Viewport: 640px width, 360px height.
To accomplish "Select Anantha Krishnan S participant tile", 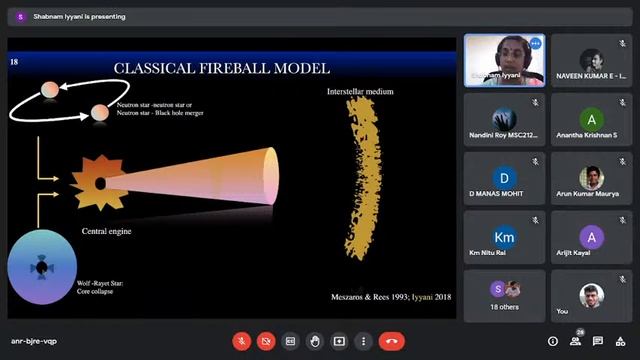I will [x=591, y=120].
